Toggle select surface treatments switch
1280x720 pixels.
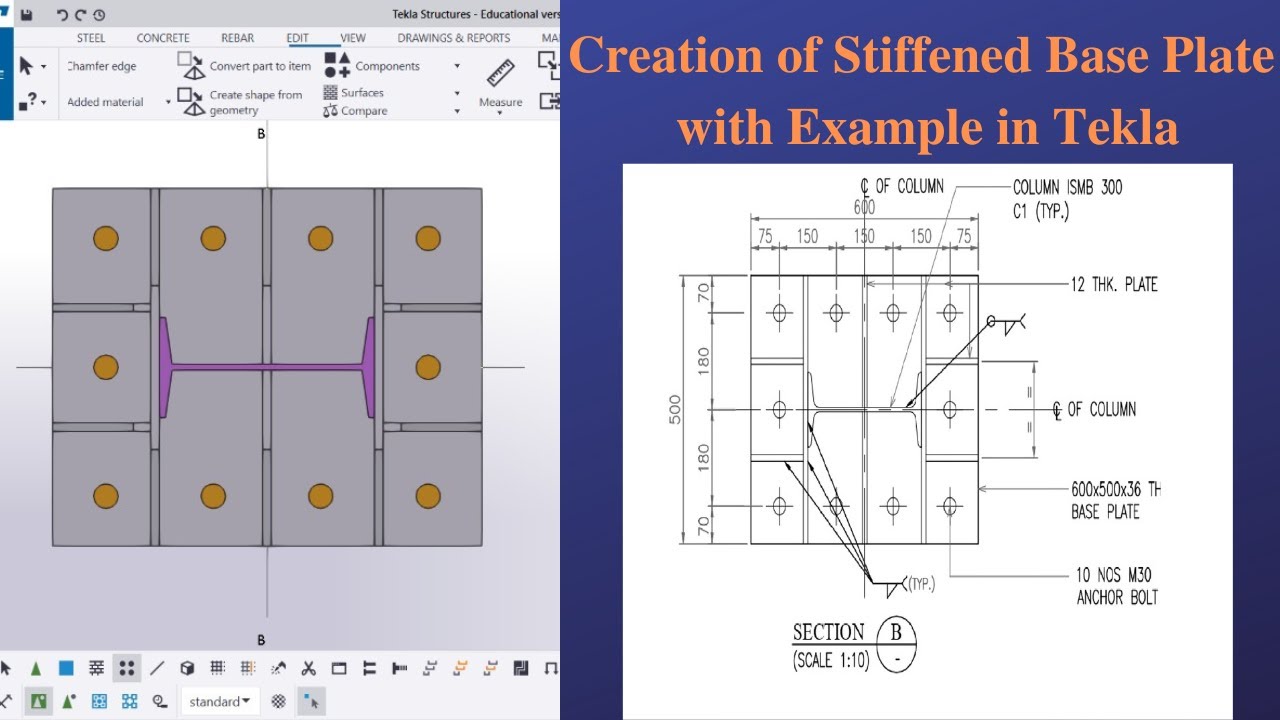(96, 668)
